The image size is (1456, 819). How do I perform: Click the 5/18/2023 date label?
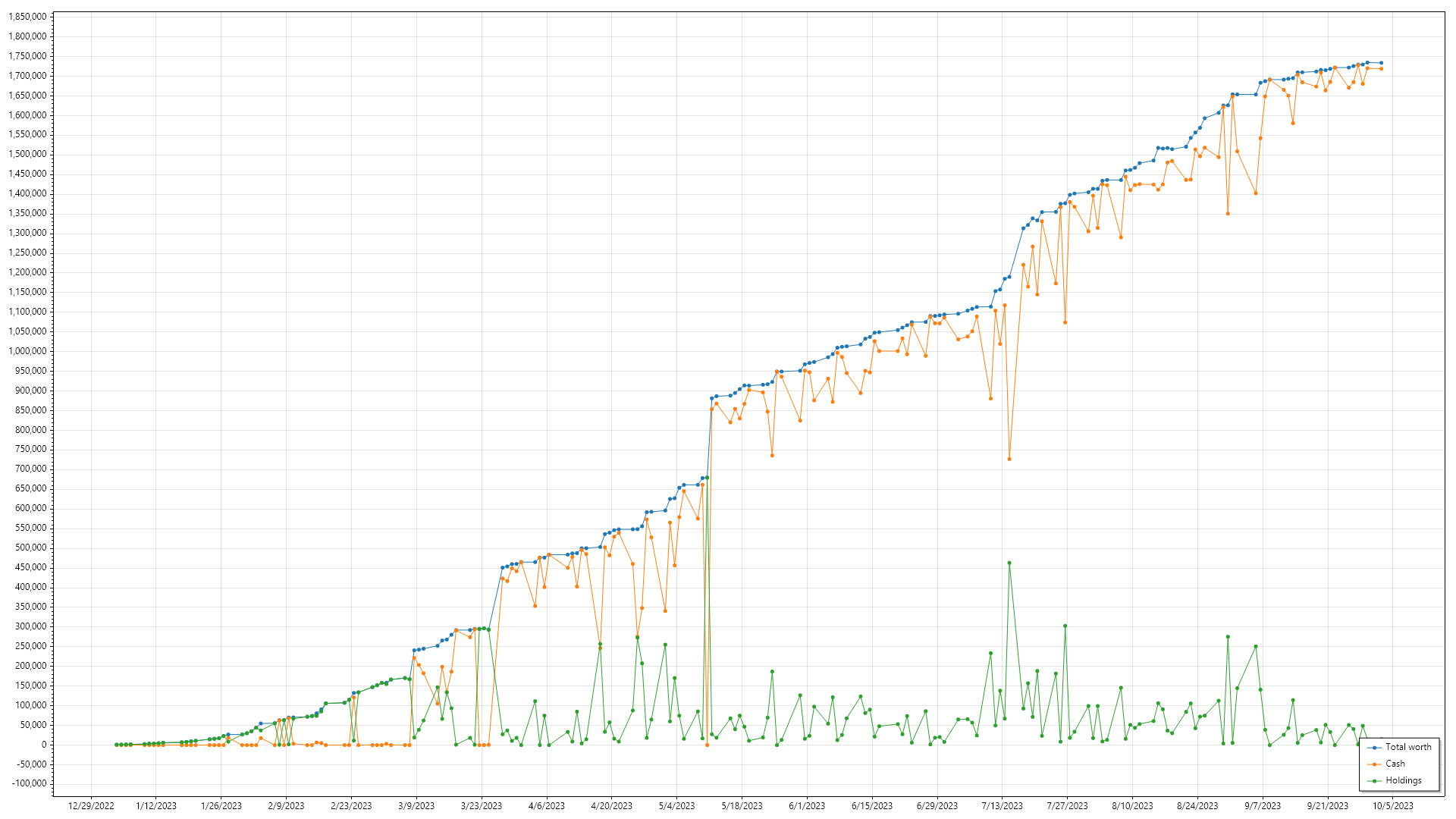(x=742, y=806)
